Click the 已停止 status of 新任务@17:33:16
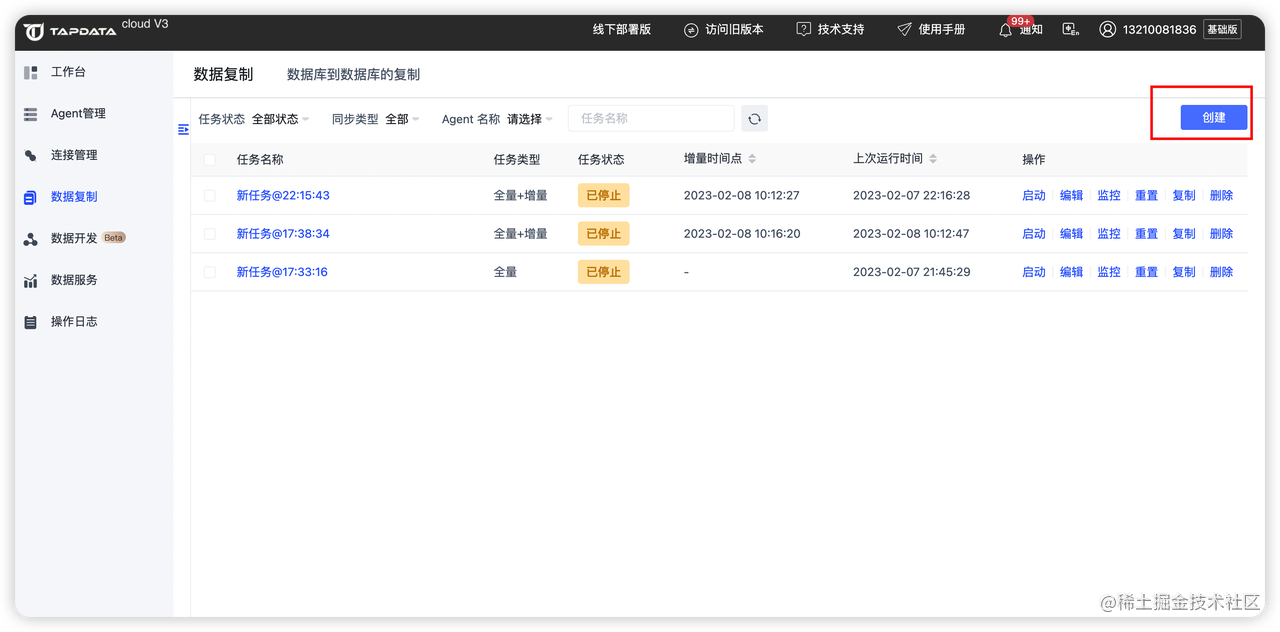 603,271
